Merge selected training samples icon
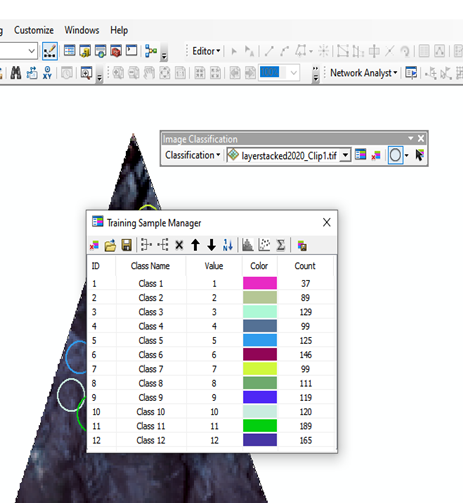The height and width of the screenshot is (503, 463). (x=146, y=245)
